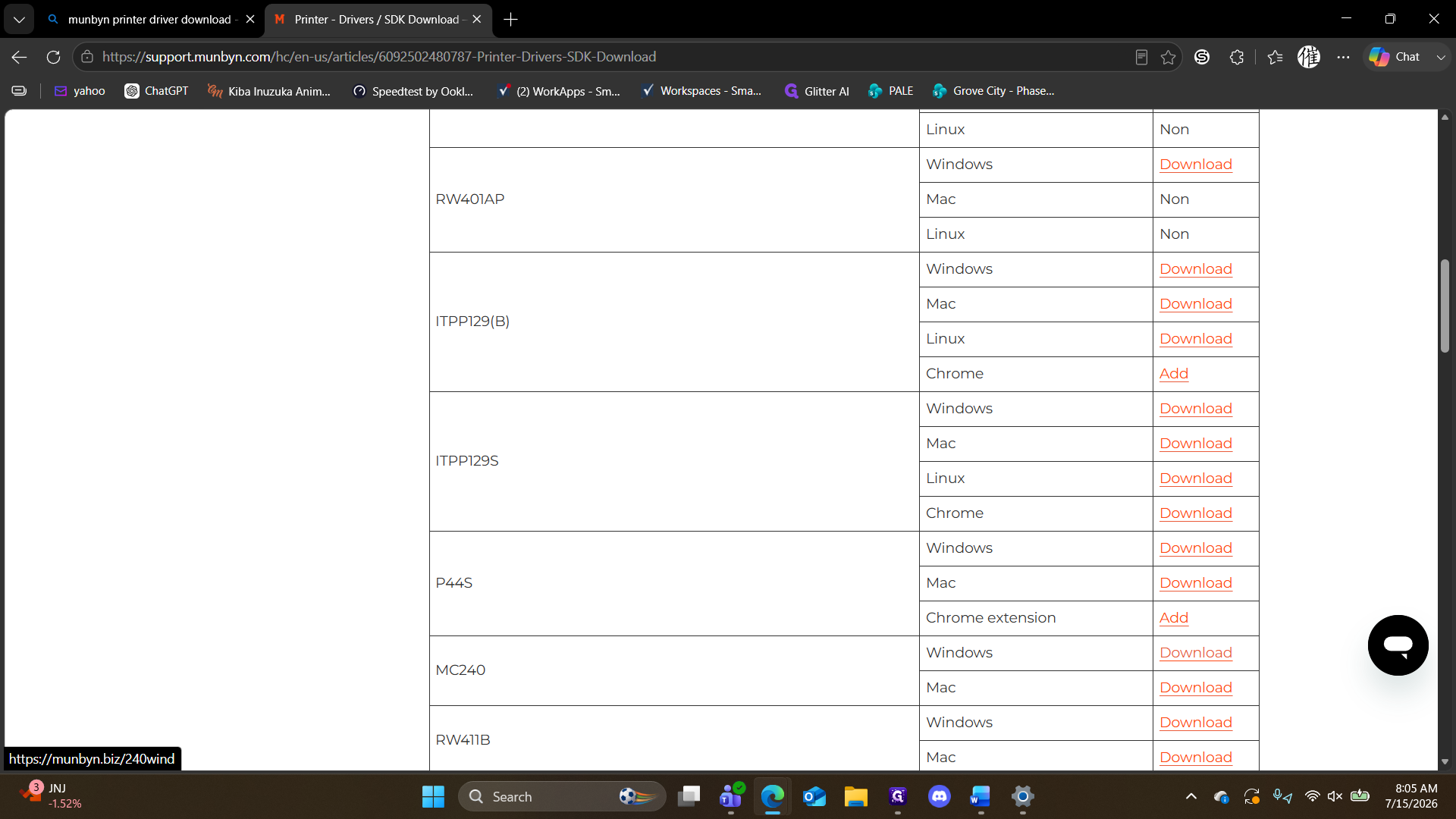Download the MC240 Windows driver
The height and width of the screenshot is (819, 1456).
(1196, 653)
